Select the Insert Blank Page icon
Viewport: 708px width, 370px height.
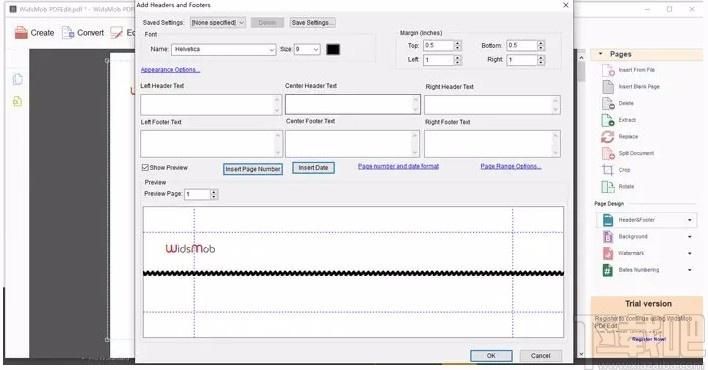pos(608,87)
